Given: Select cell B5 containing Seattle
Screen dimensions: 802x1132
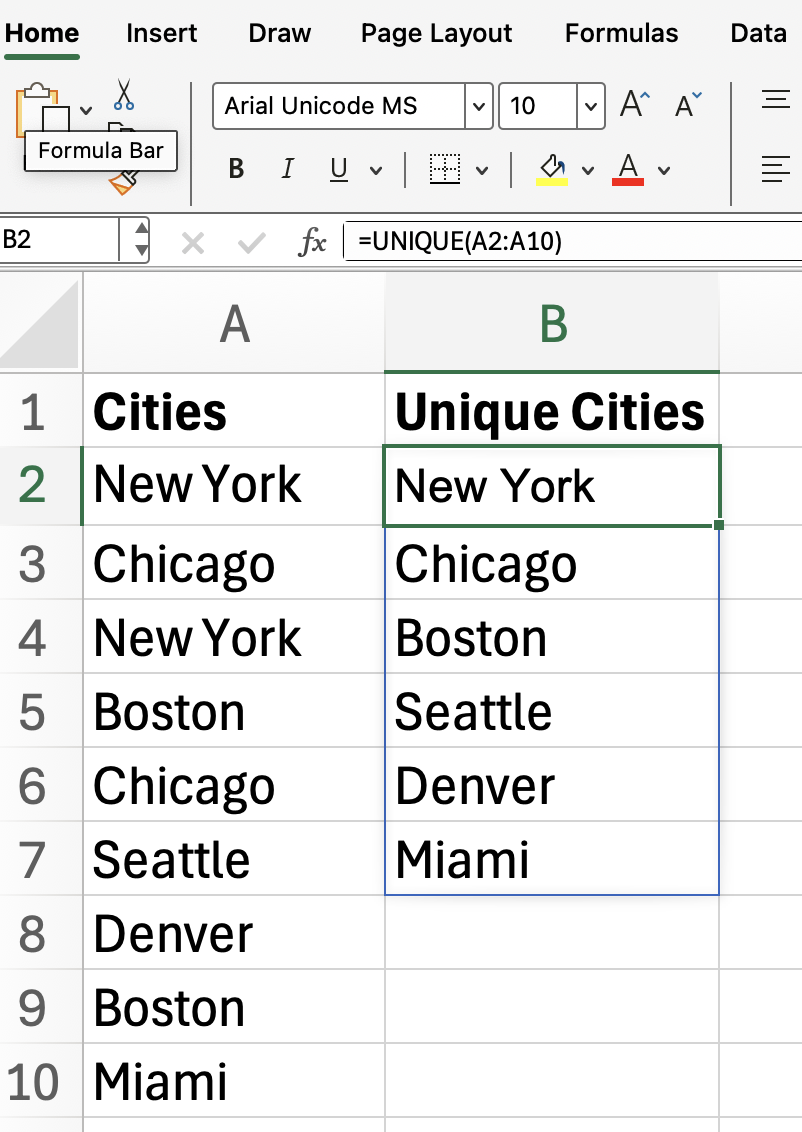Looking at the screenshot, I should pyautogui.click(x=552, y=712).
